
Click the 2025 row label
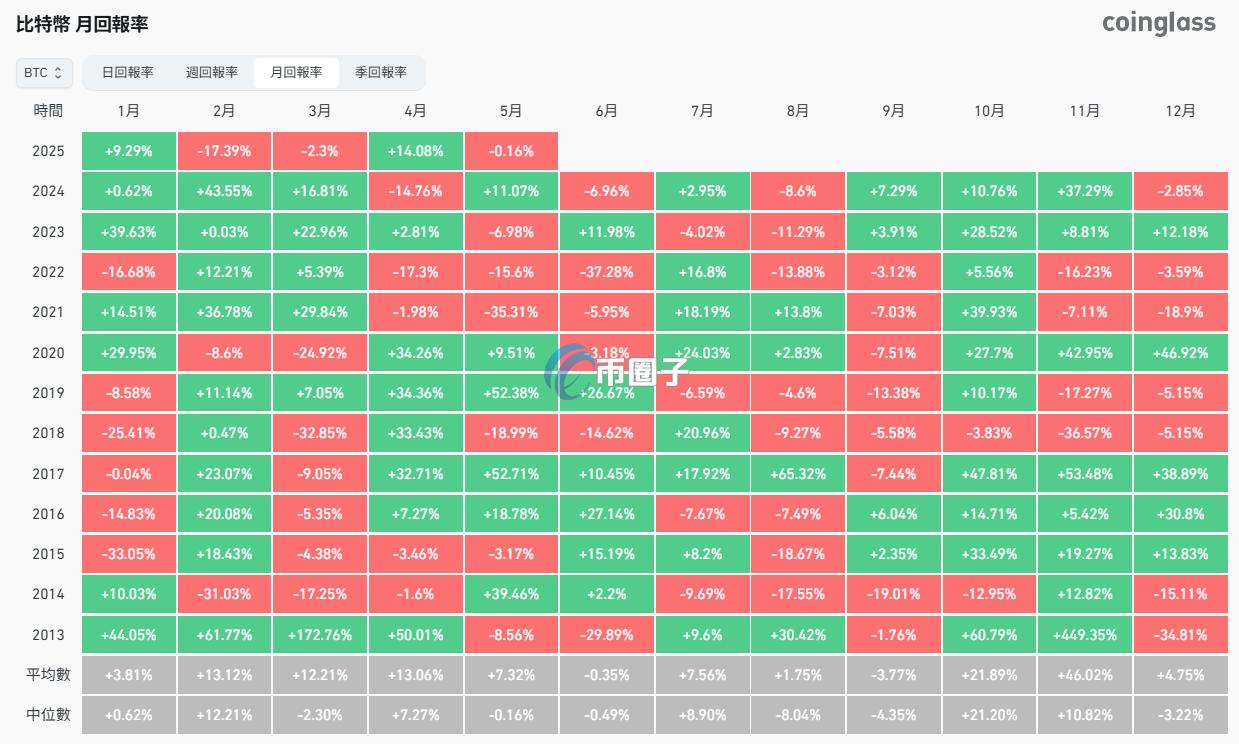(x=47, y=151)
